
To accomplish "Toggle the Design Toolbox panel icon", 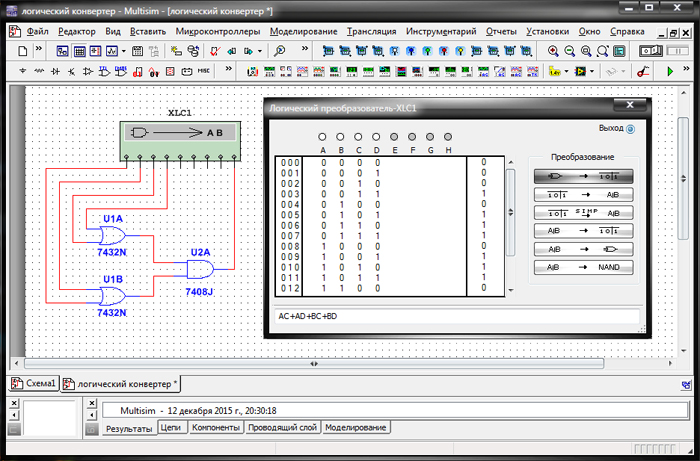I will [62, 51].
